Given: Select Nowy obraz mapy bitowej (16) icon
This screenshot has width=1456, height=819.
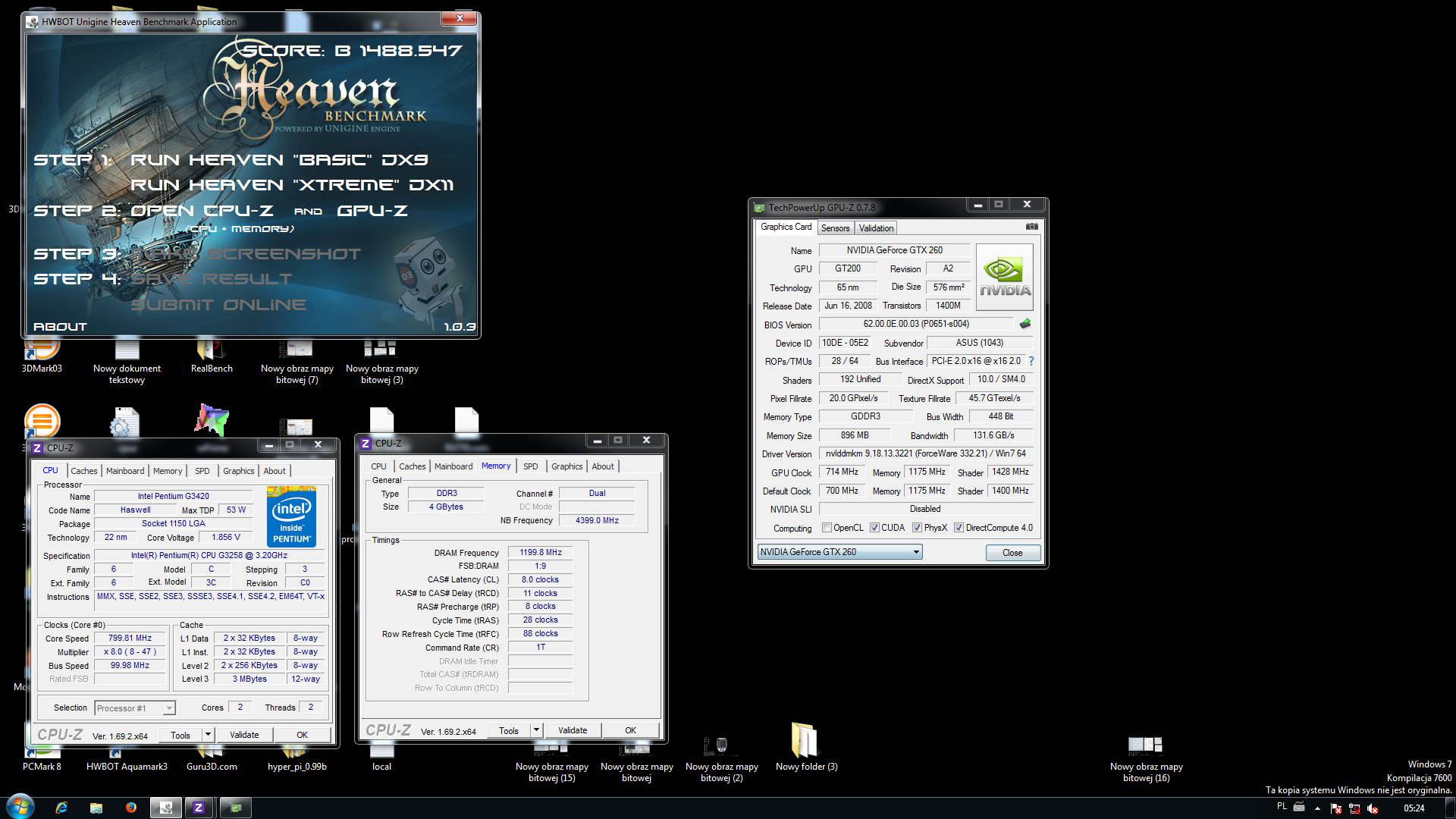Looking at the screenshot, I should coord(1146,761).
